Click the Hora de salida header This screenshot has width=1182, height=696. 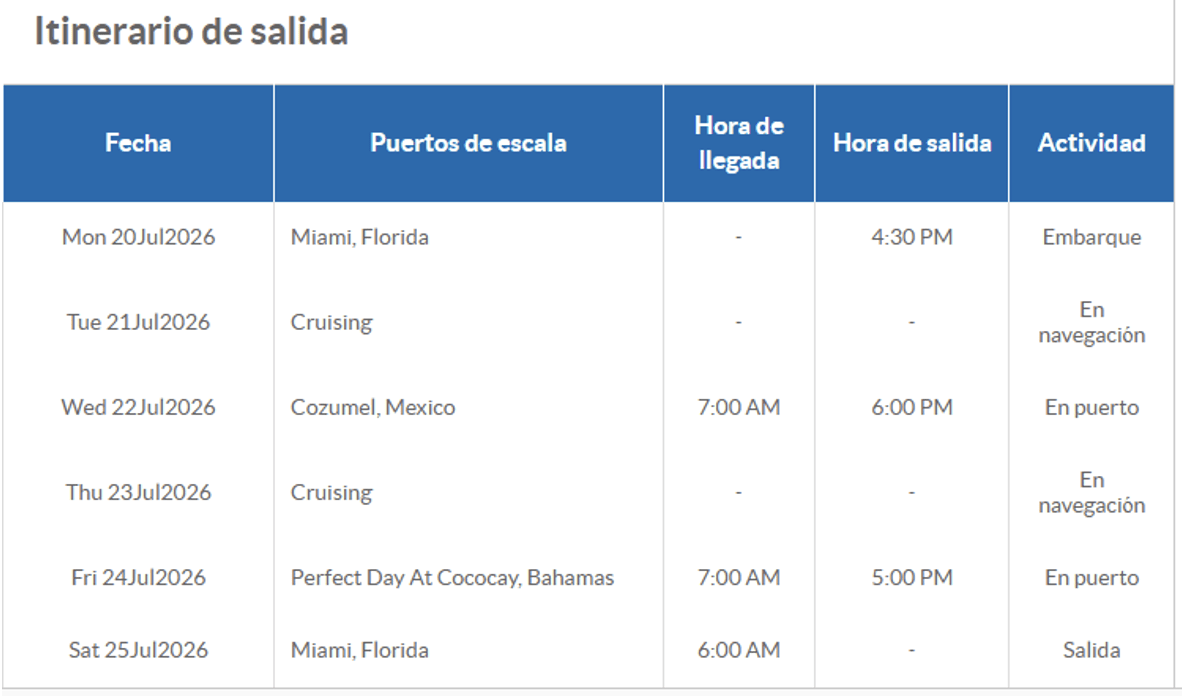click(911, 143)
